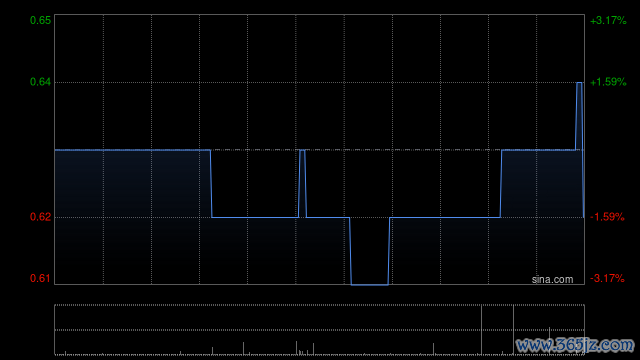Viewport: 640px width, 360px height.
Task: Open the sina.com watermark link
Action: click(x=552, y=280)
